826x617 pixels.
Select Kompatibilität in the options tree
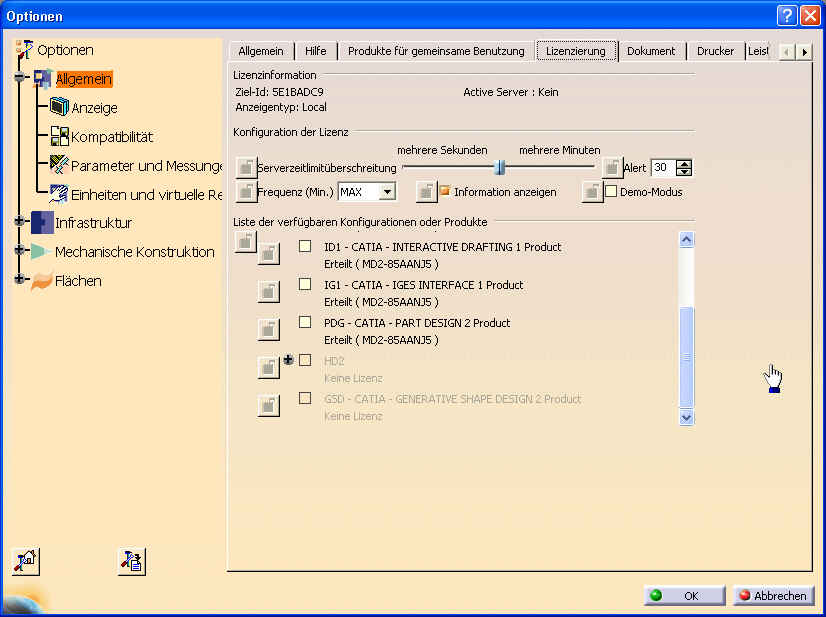point(112,137)
